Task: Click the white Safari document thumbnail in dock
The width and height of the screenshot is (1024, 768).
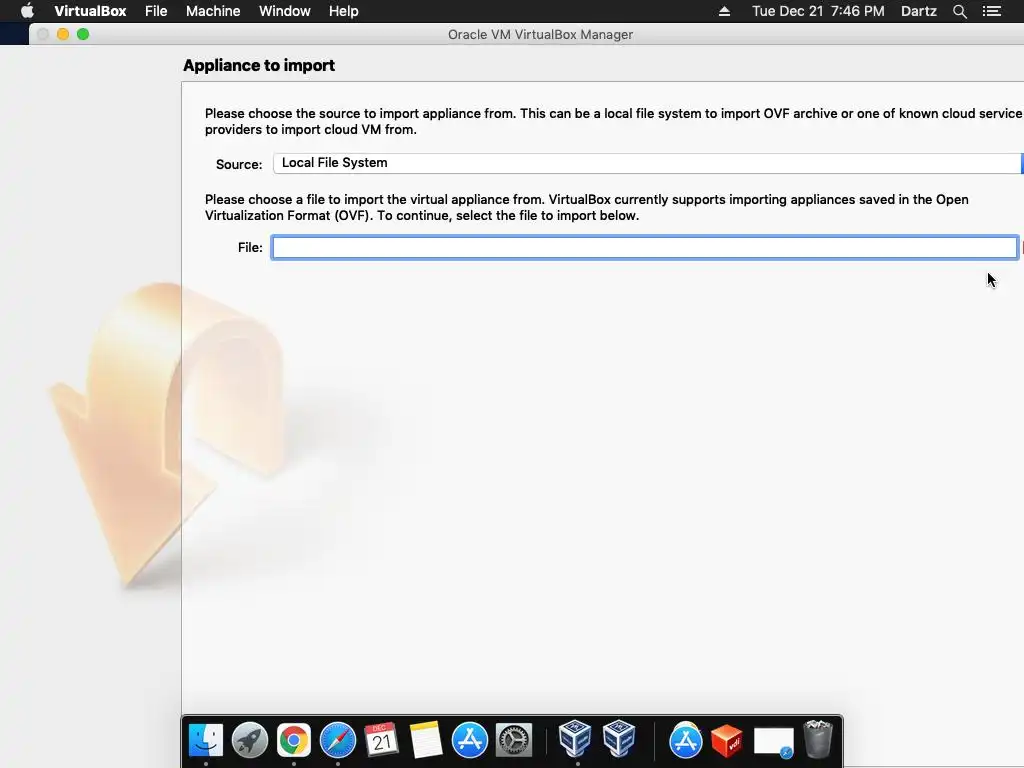Action: tap(774, 743)
